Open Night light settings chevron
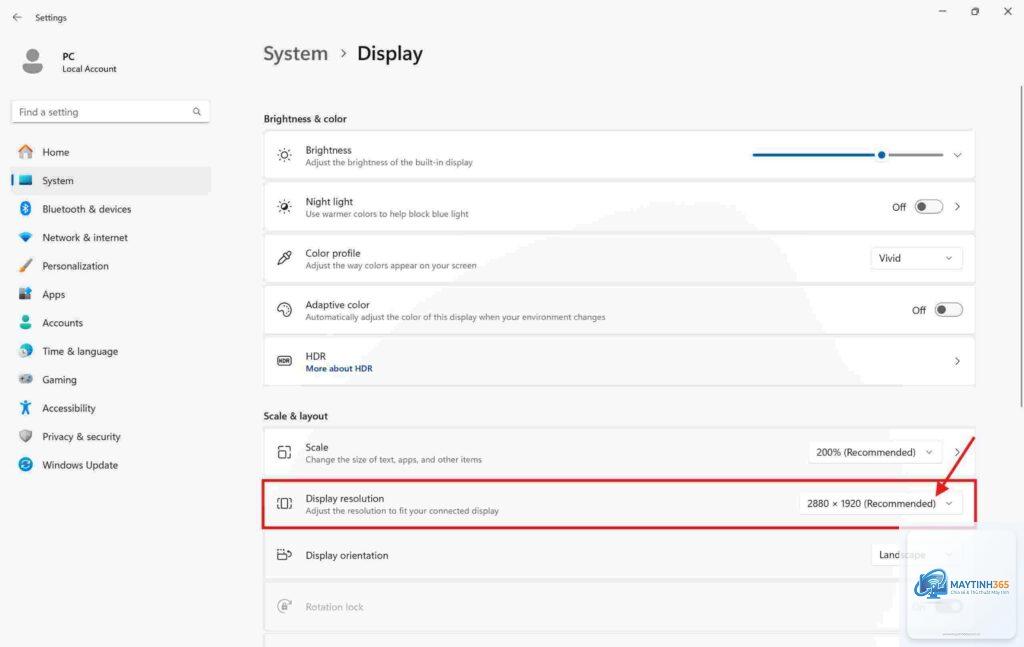1024x647 pixels. (957, 207)
